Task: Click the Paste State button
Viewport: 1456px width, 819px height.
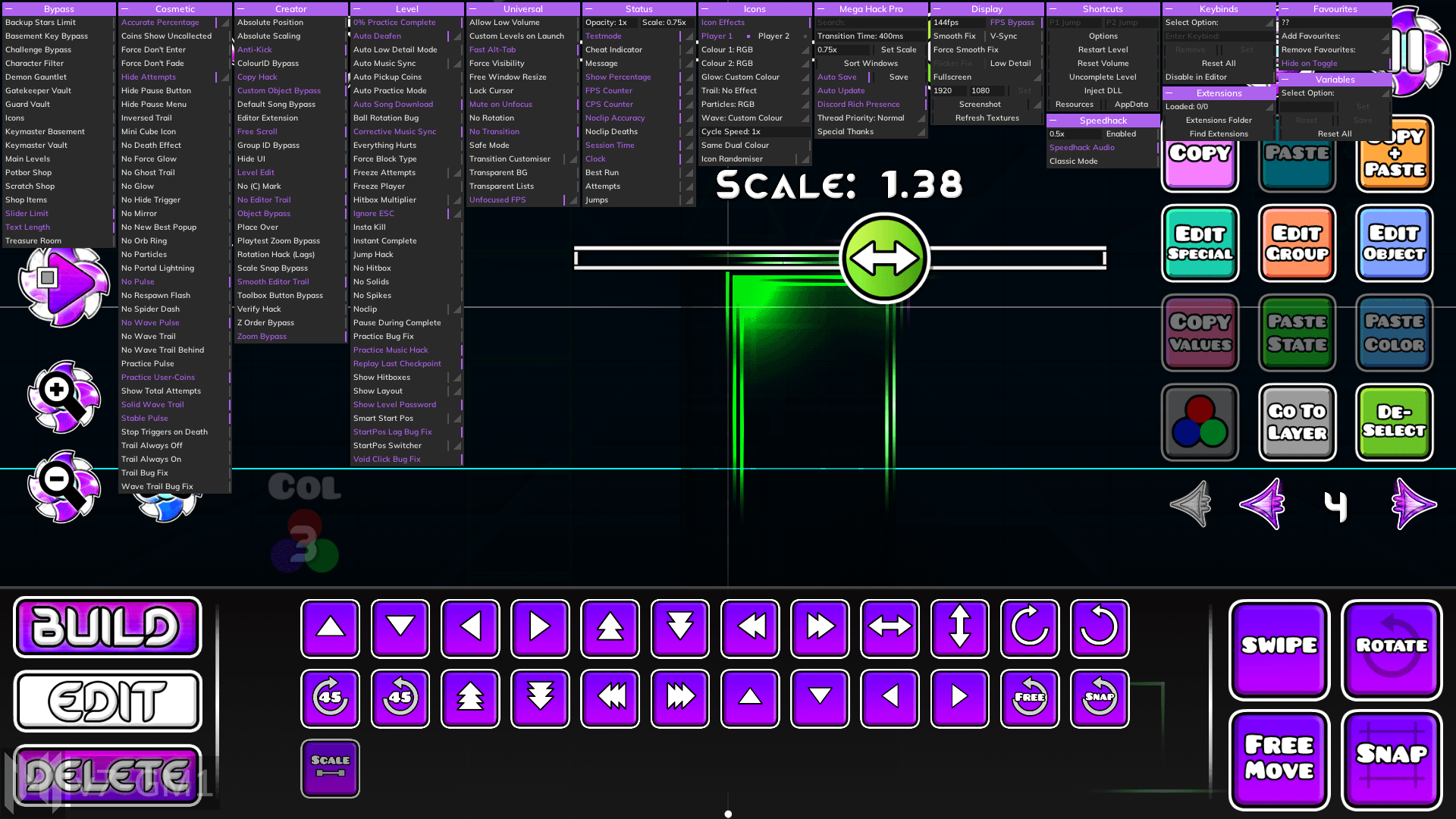Action: [1296, 334]
